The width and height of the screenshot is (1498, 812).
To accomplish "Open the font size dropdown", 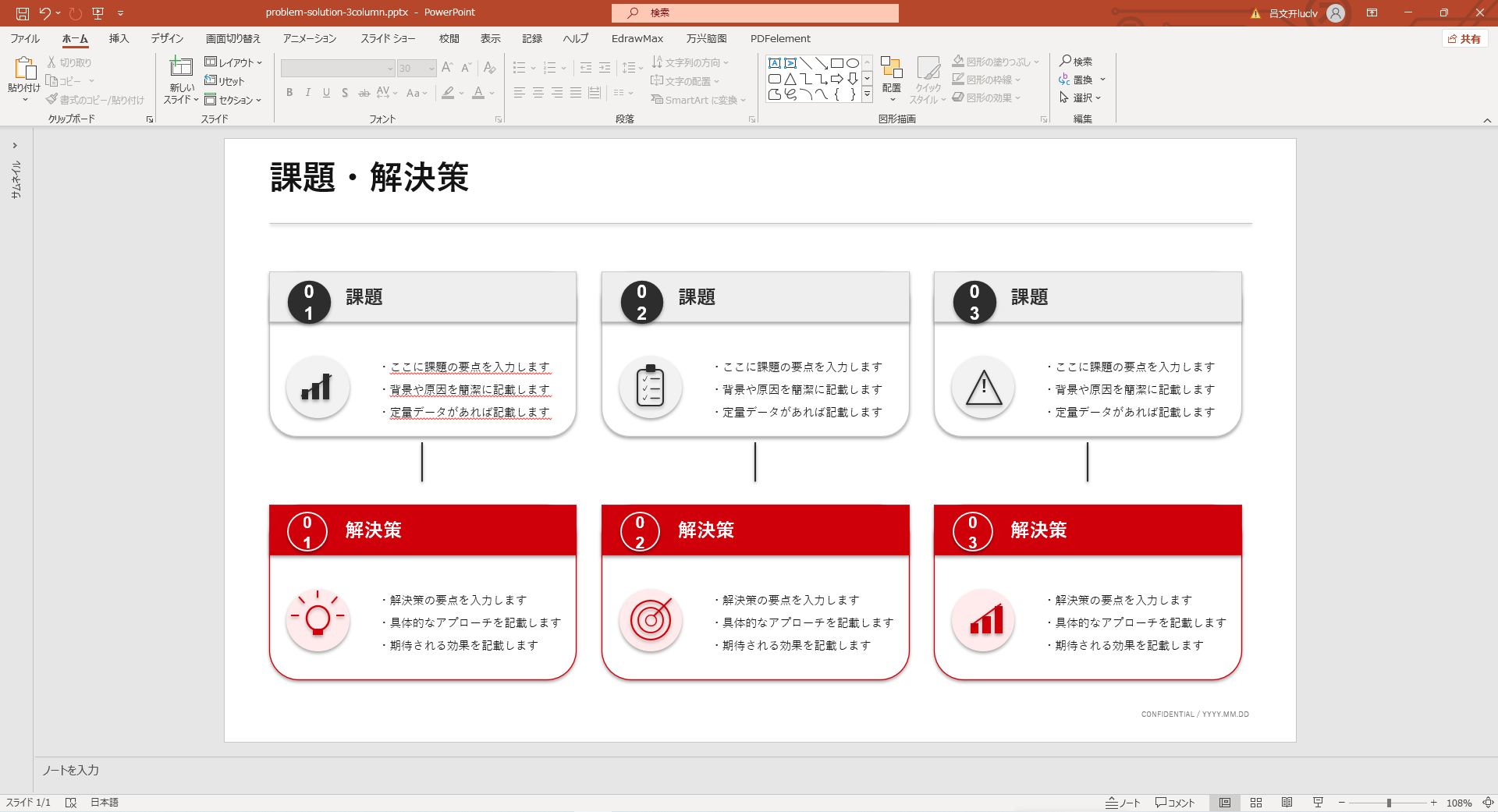I will [x=431, y=69].
